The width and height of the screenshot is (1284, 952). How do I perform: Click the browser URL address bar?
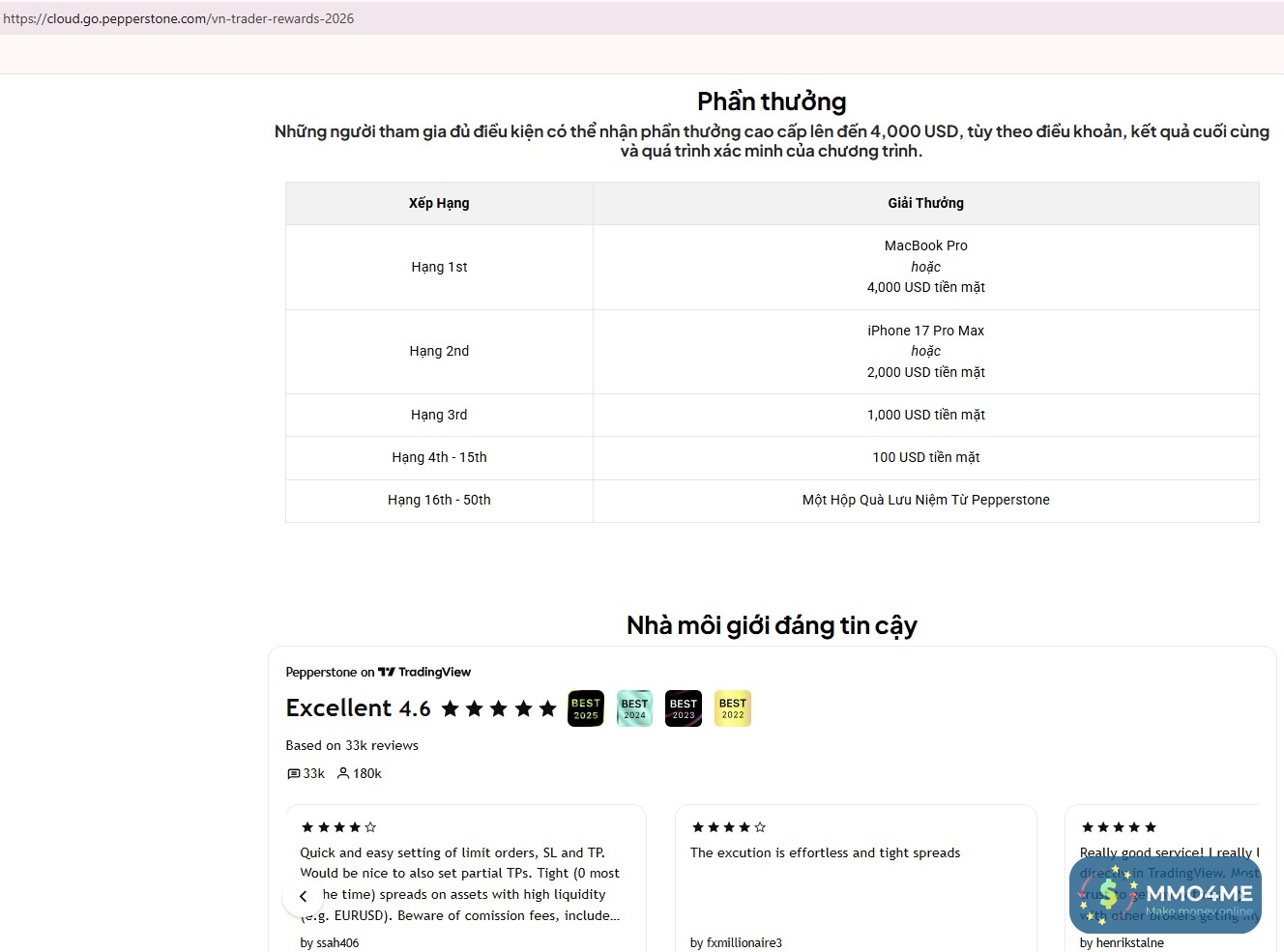pos(642,18)
